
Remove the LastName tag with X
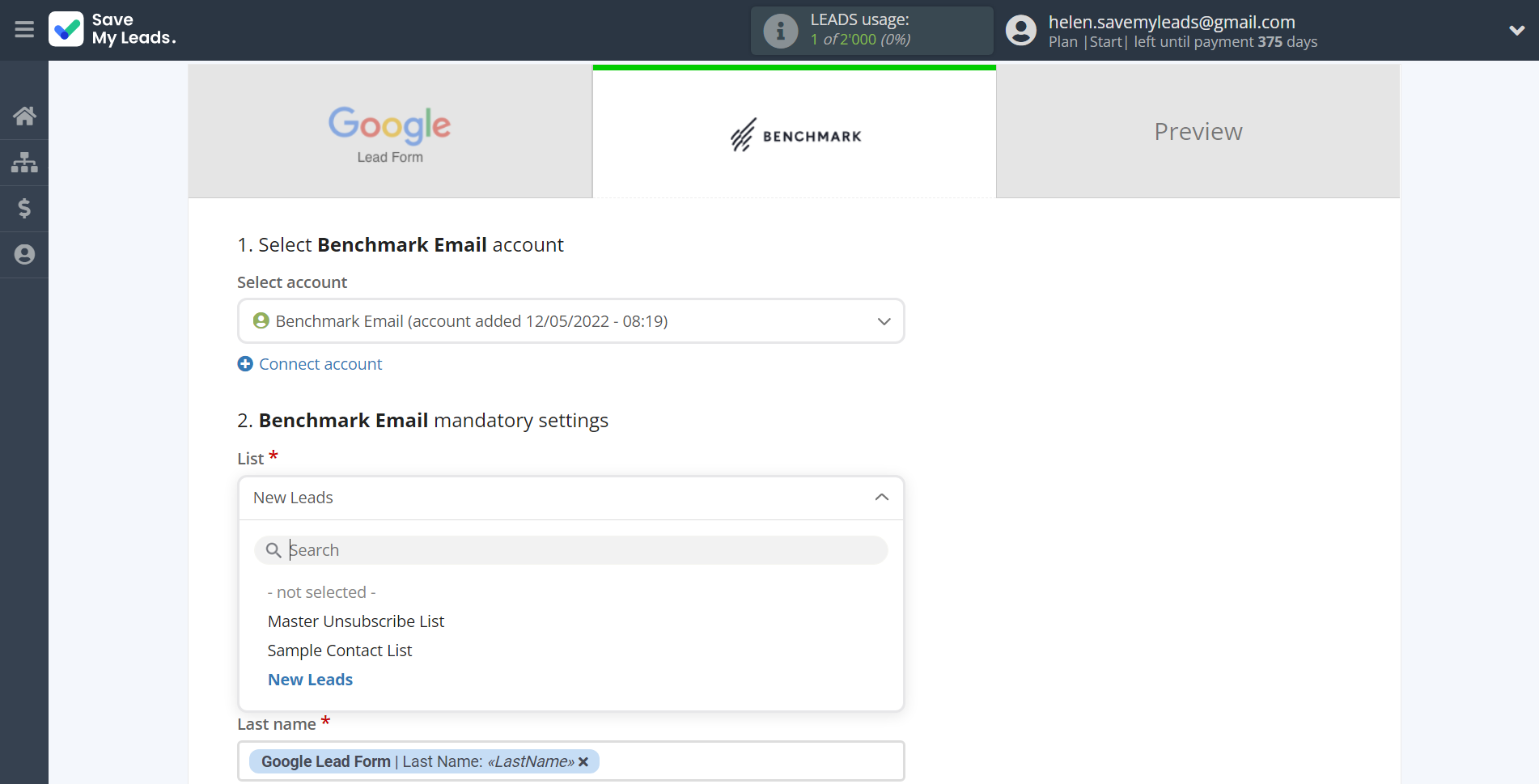[583, 761]
